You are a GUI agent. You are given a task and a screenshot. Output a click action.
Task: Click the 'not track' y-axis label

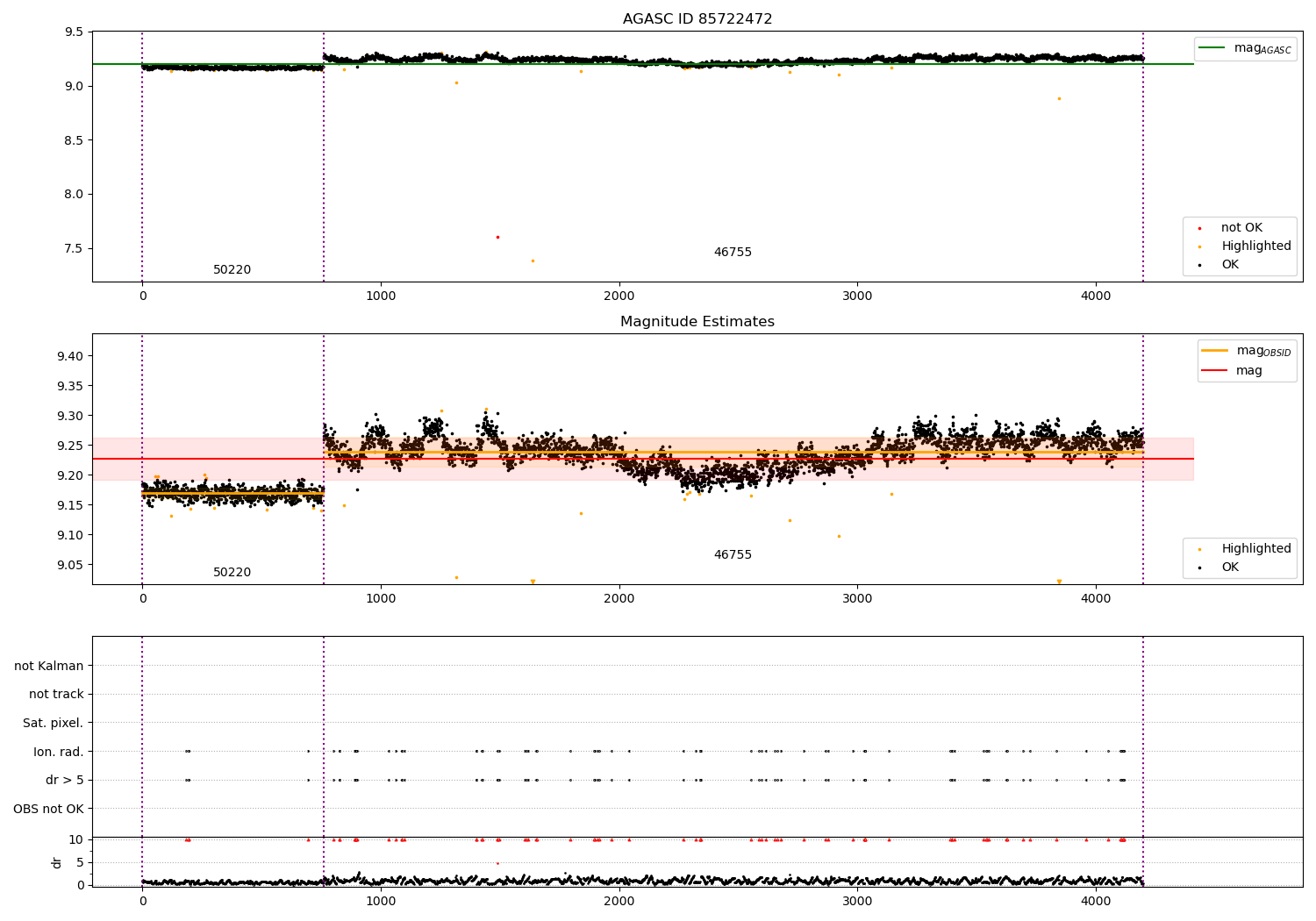(56, 694)
